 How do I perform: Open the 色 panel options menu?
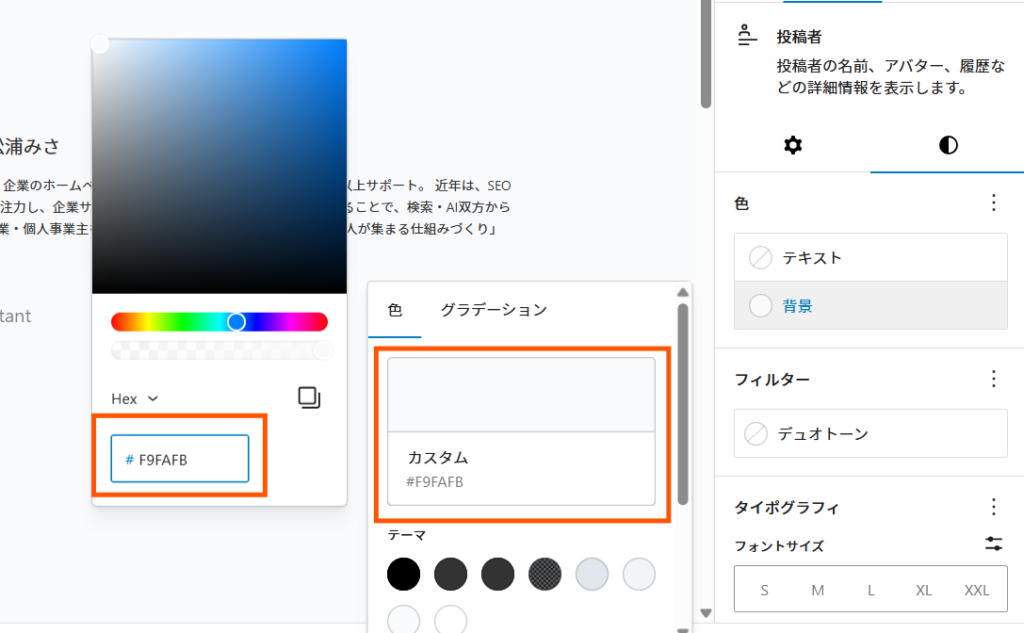click(x=993, y=203)
